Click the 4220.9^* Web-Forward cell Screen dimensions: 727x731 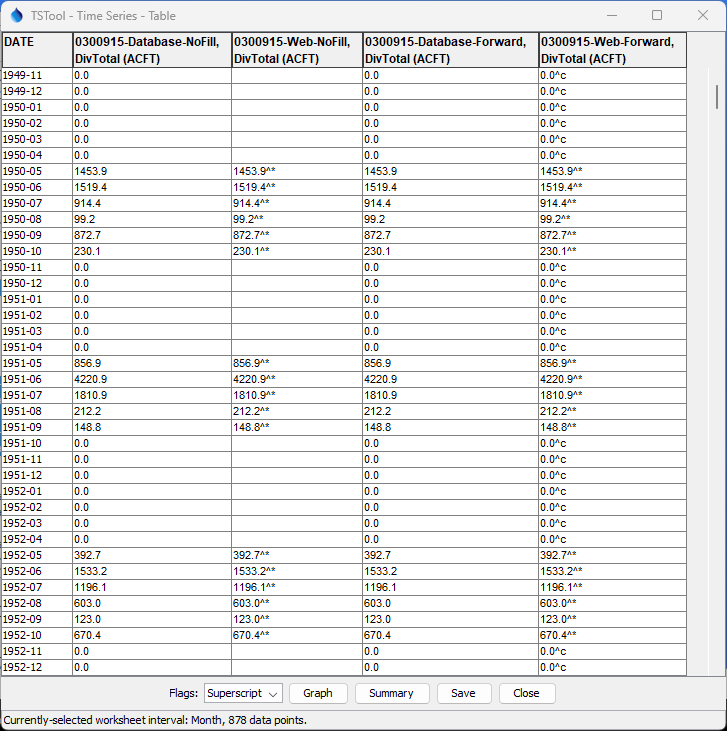612,379
